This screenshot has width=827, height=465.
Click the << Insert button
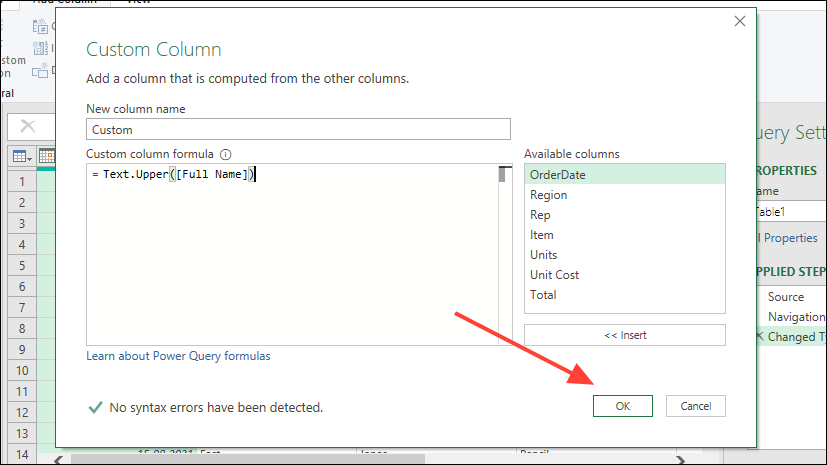[x=624, y=335]
